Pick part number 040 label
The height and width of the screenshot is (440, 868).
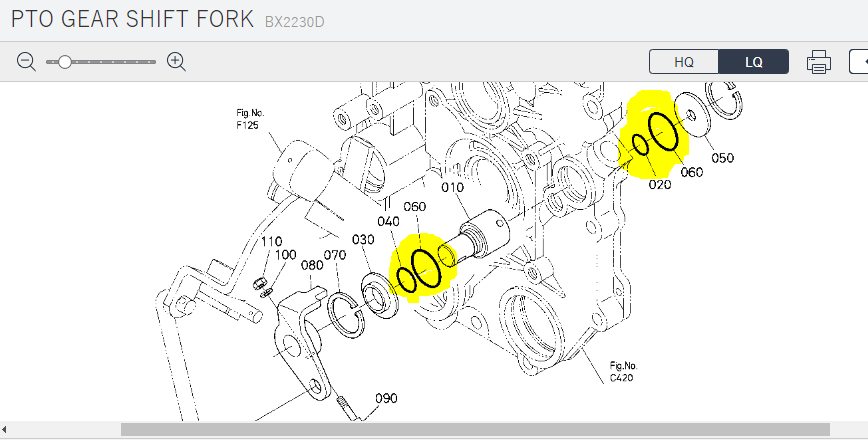pos(388,221)
